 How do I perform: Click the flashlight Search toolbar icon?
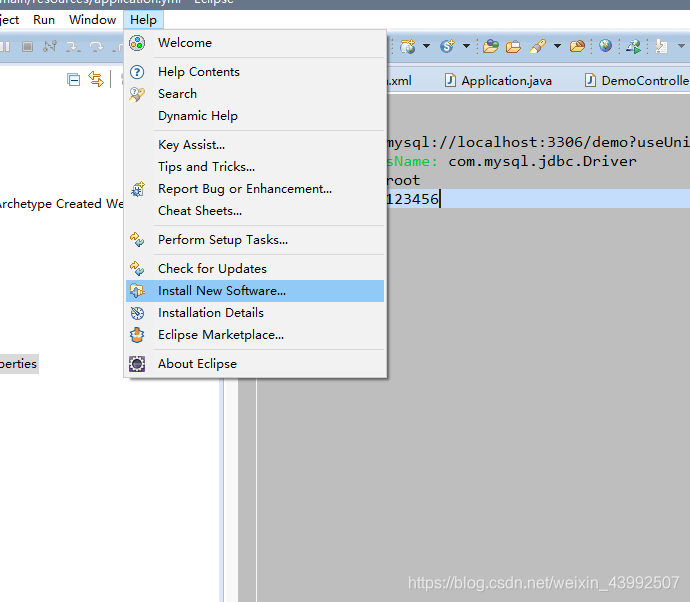(x=538, y=46)
